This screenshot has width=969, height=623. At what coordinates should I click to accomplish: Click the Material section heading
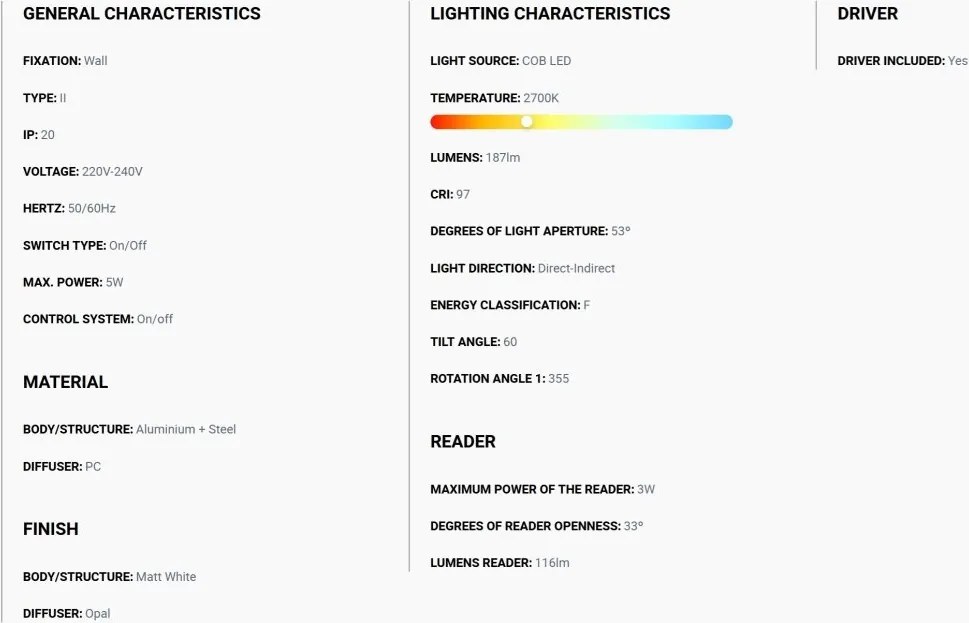pos(66,382)
